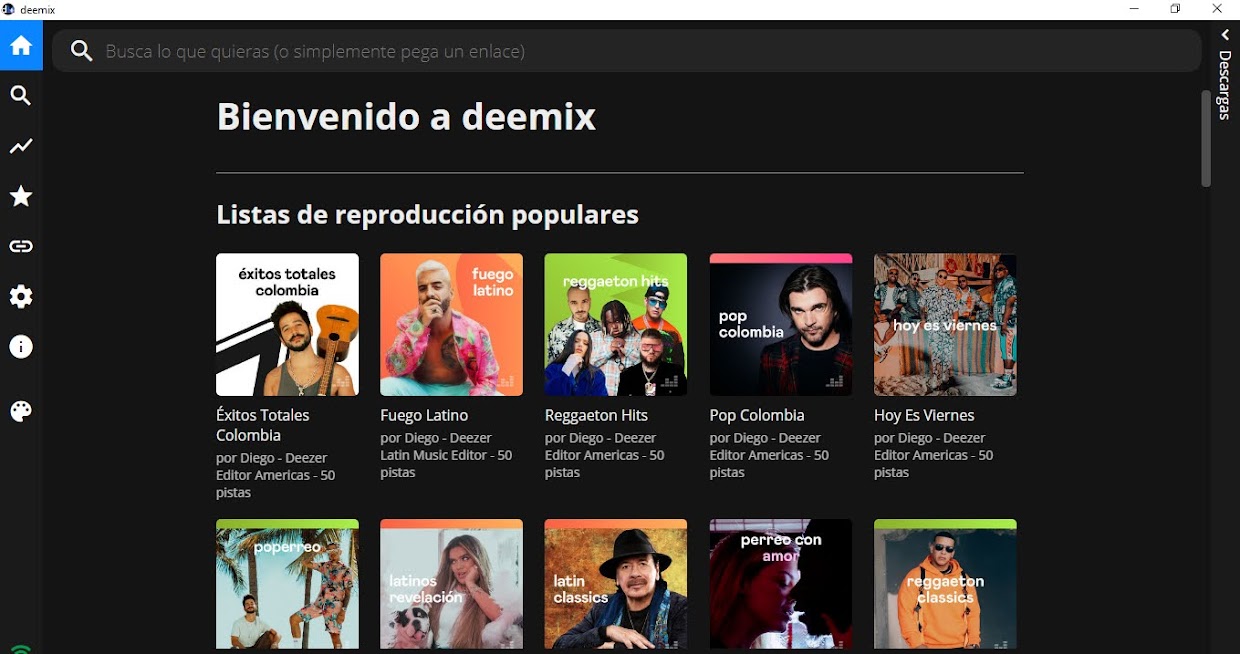Open Settings gear icon in sidebar
Screen dimensions: 1240x654
click(21, 297)
